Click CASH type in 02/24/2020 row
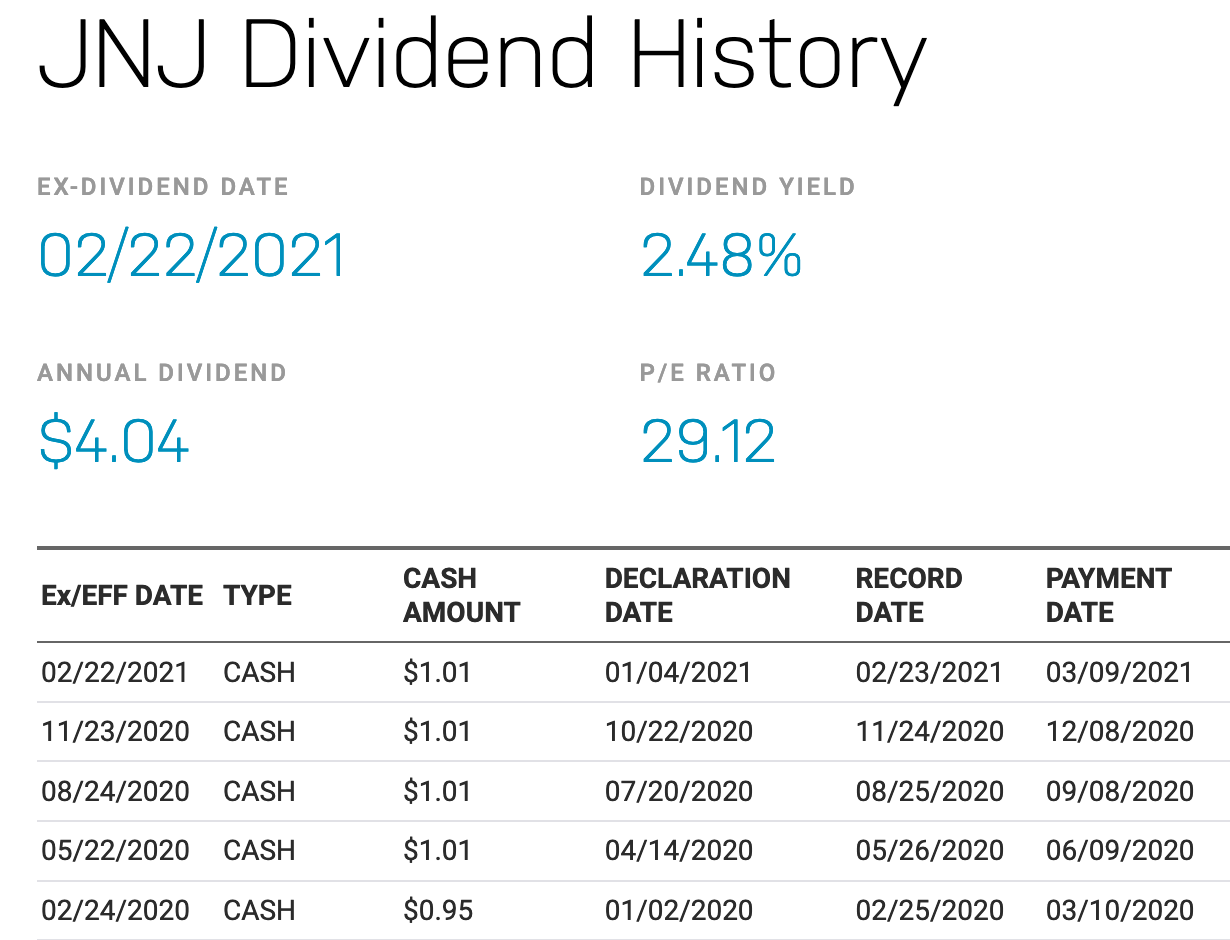Image resolution: width=1230 pixels, height=940 pixels. 260,911
